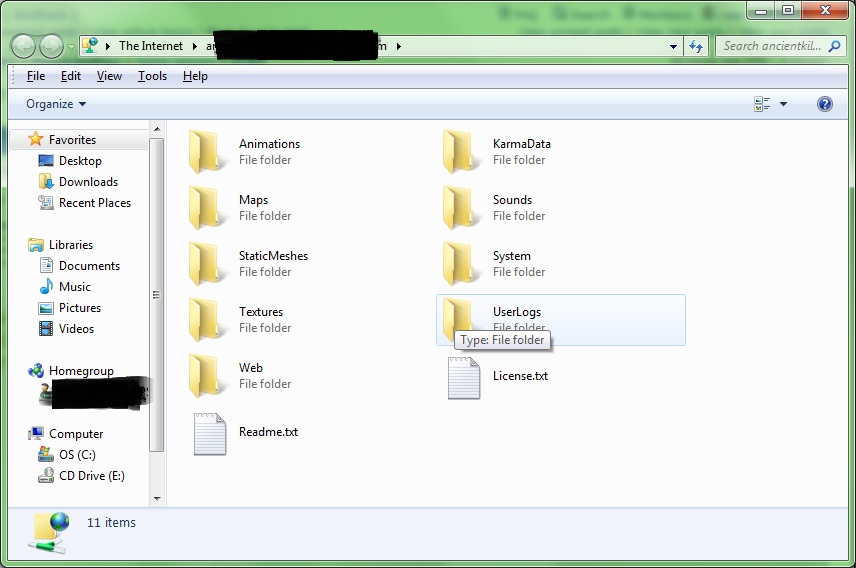Click the Back navigation arrow
The width and height of the screenshot is (856, 568).
24,46
